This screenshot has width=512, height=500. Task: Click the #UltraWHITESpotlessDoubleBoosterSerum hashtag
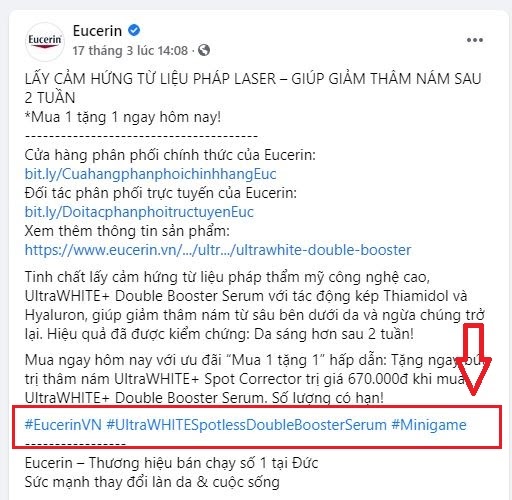click(247, 425)
